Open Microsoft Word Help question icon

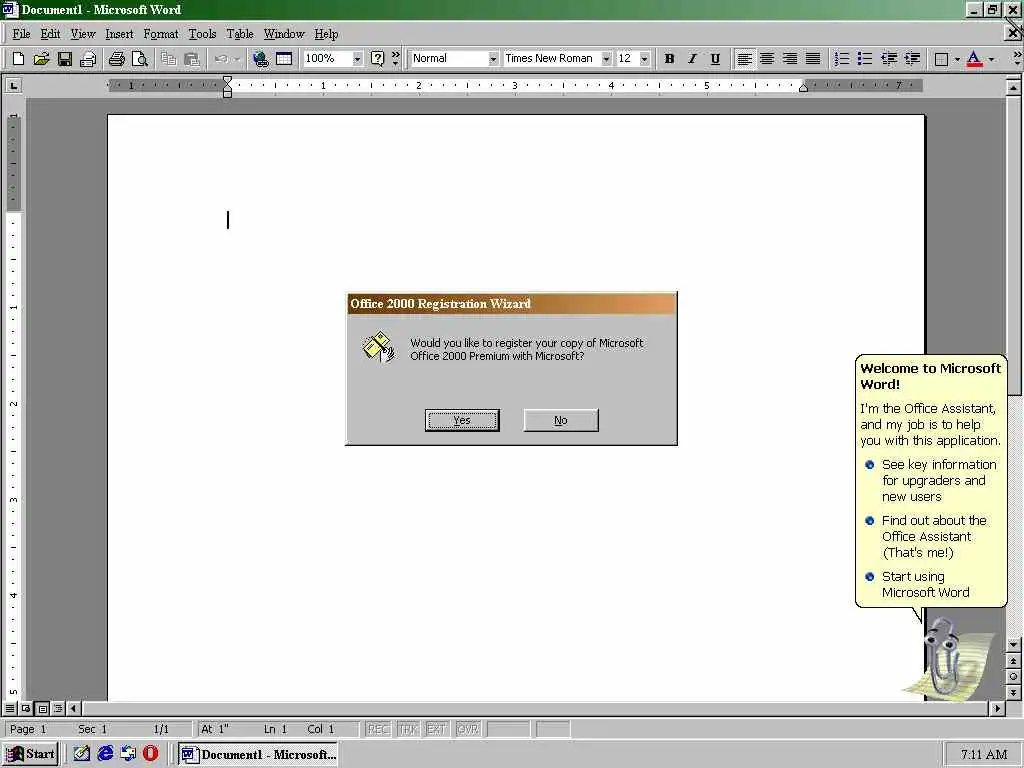click(377, 59)
